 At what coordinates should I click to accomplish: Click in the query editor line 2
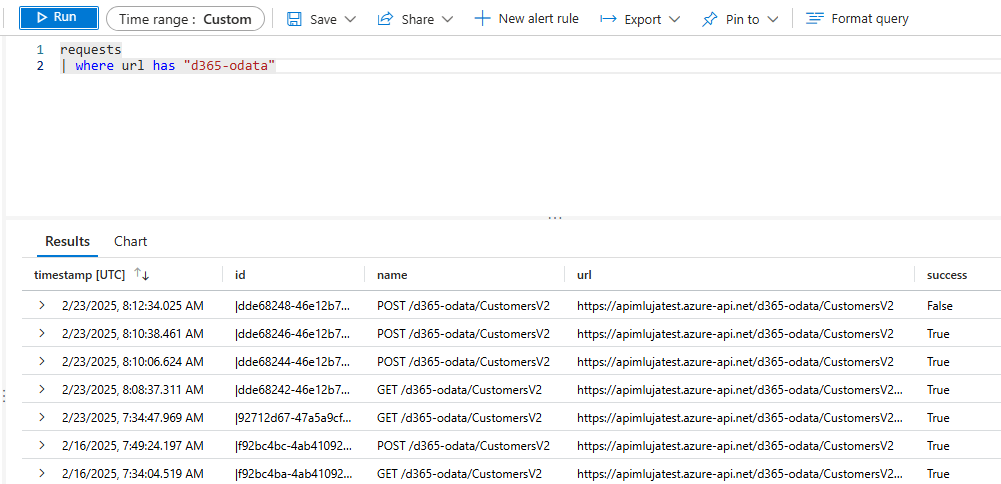click(400, 66)
